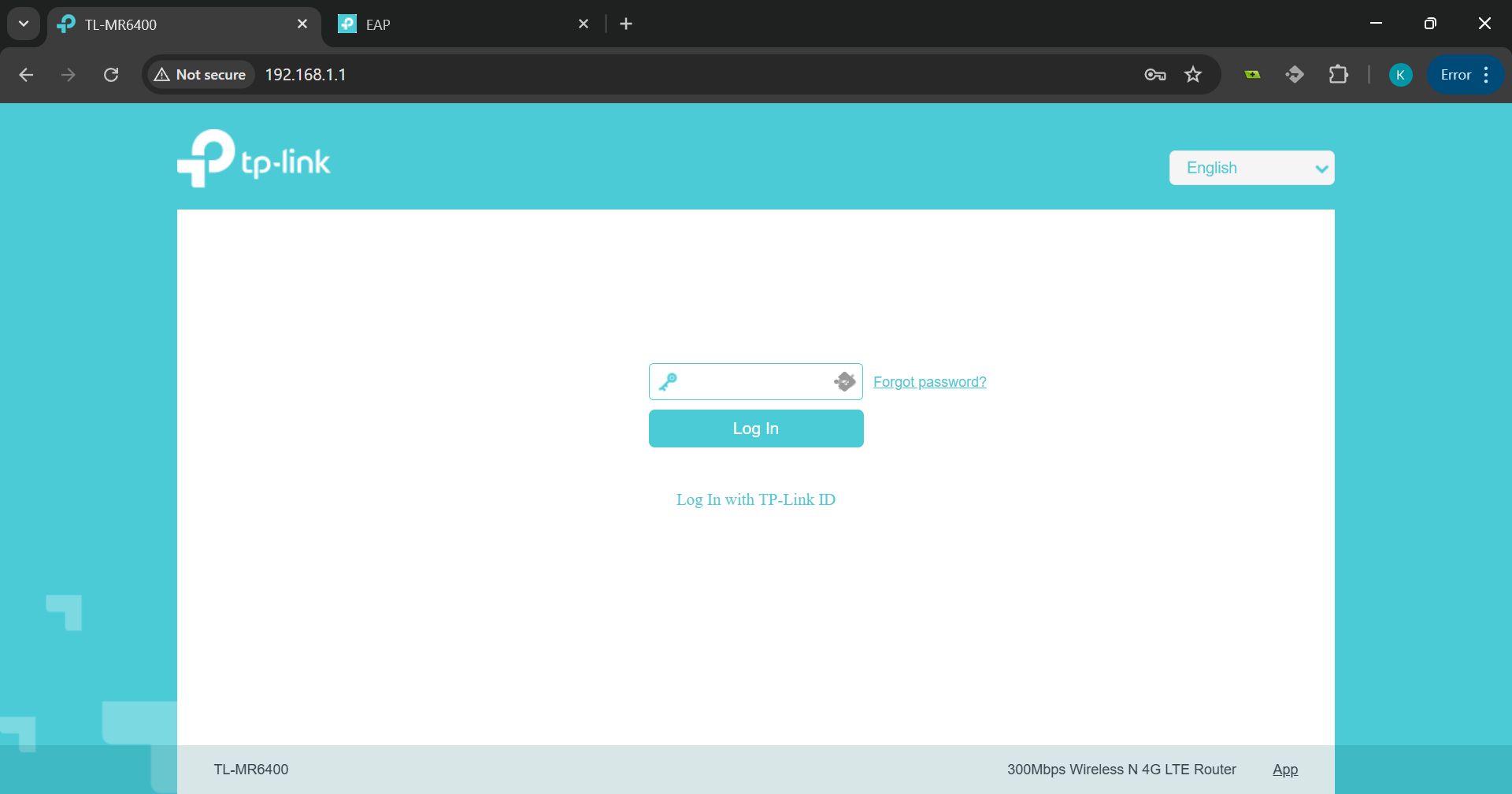Expand the English language dropdown

click(1252, 168)
